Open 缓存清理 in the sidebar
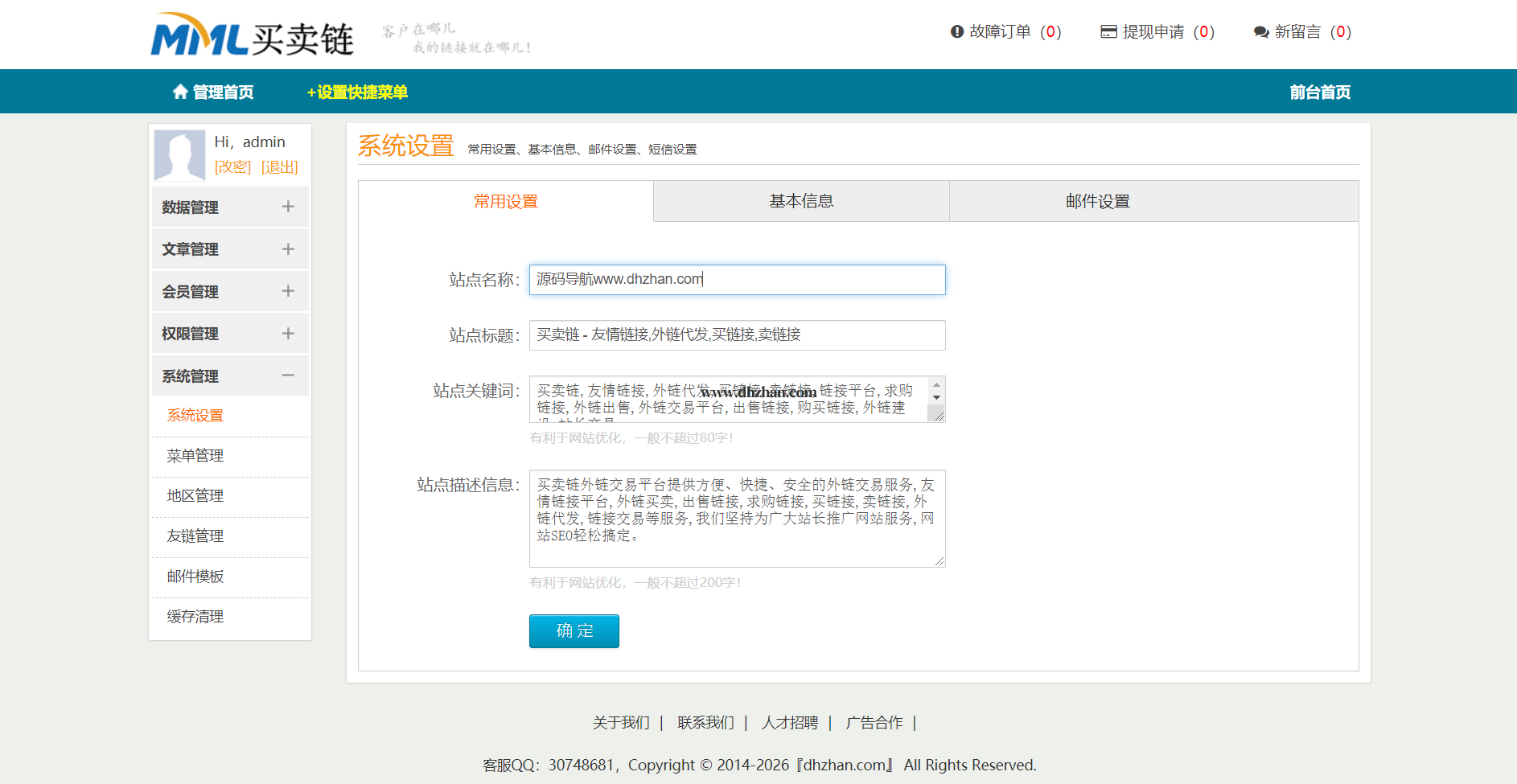The height and width of the screenshot is (784, 1517). pos(195,617)
